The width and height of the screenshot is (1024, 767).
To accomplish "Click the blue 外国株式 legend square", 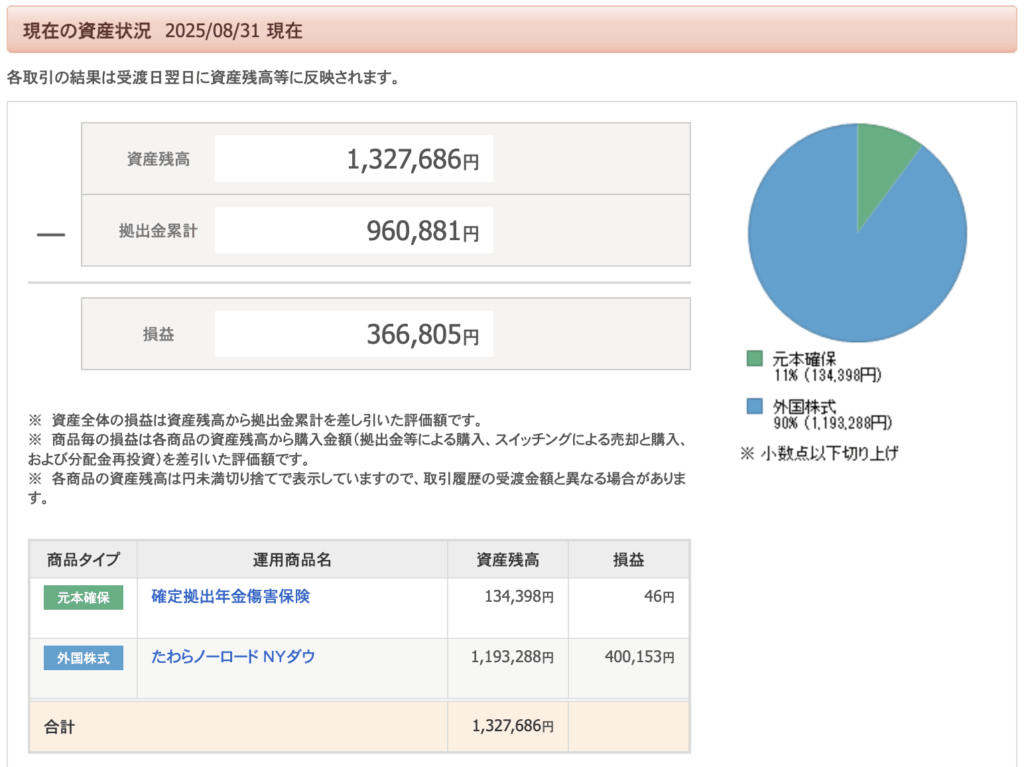I will point(755,406).
